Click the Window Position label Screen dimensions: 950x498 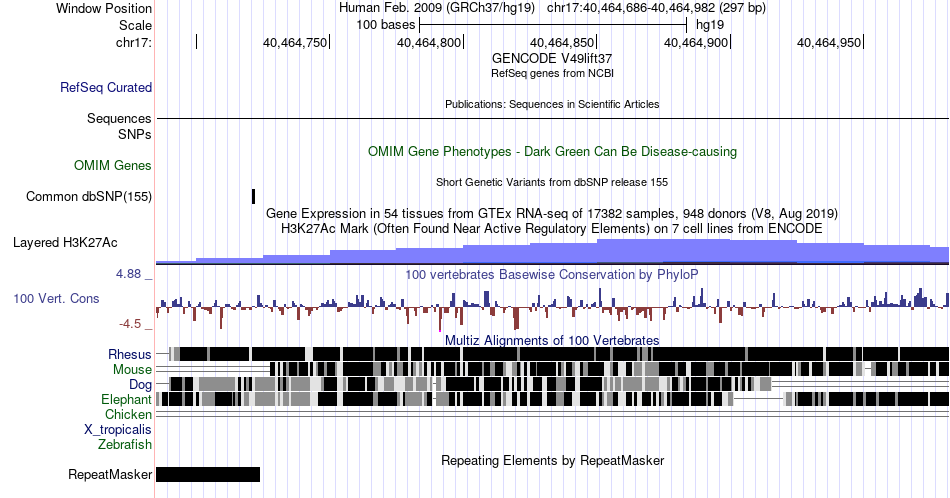[104, 8]
